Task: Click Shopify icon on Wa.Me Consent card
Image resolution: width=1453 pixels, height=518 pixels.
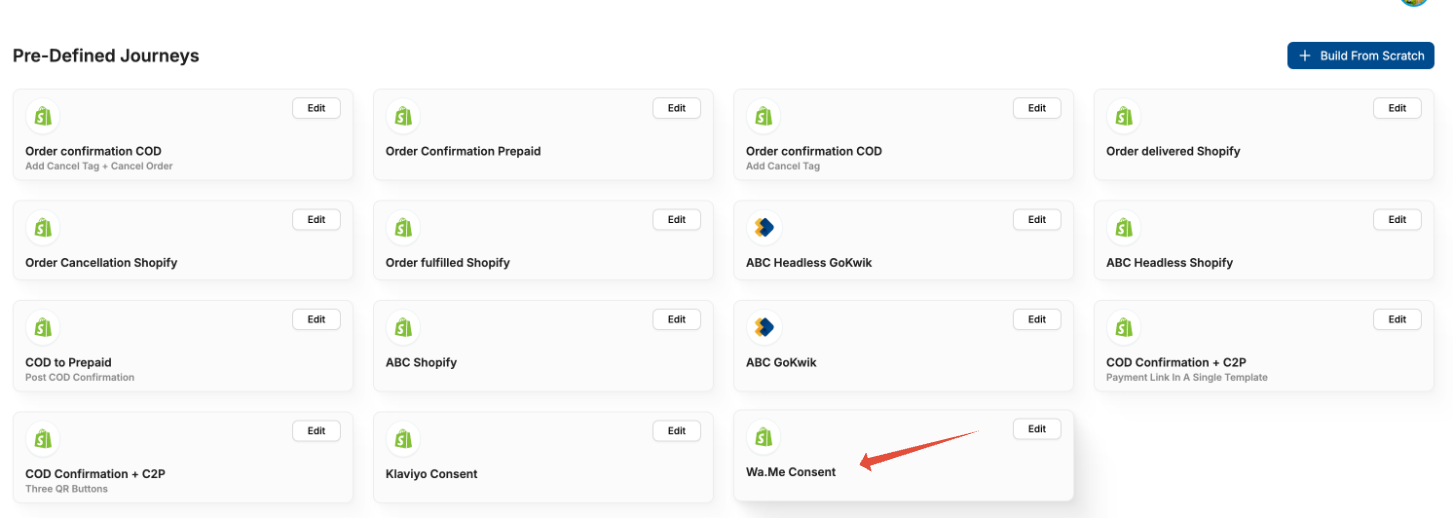Action: [x=764, y=437]
